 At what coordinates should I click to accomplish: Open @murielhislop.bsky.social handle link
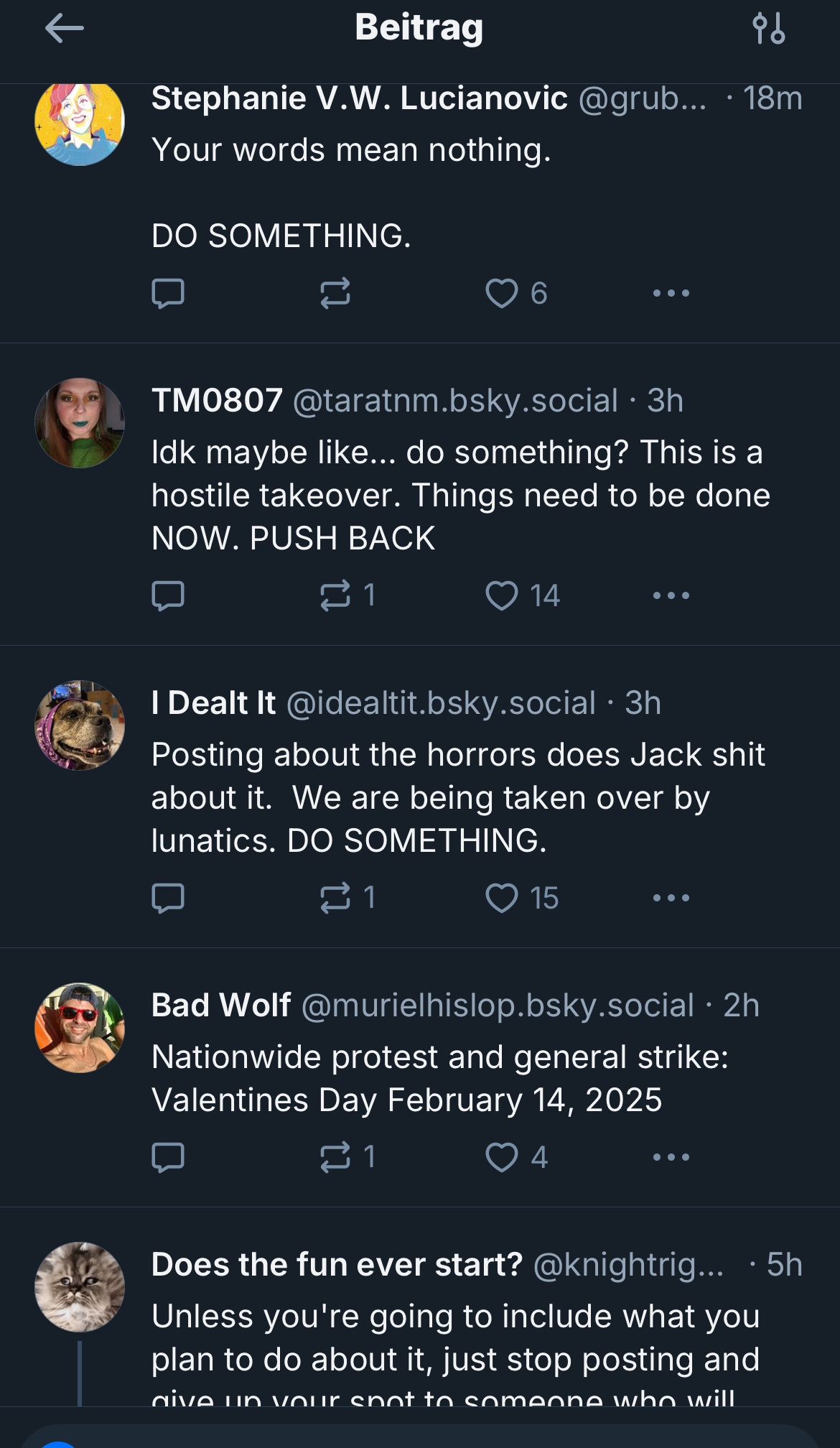coord(498,1006)
